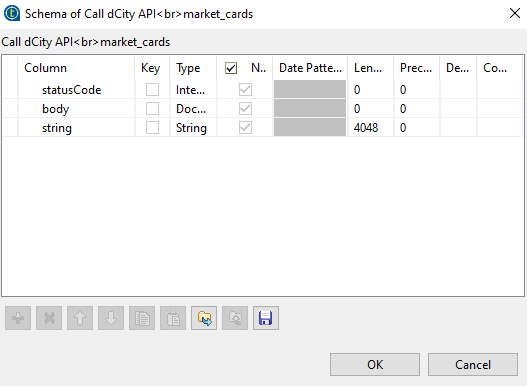527x386 pixels.
Task: Click the Cancel button
Action: tap(473, 364)
